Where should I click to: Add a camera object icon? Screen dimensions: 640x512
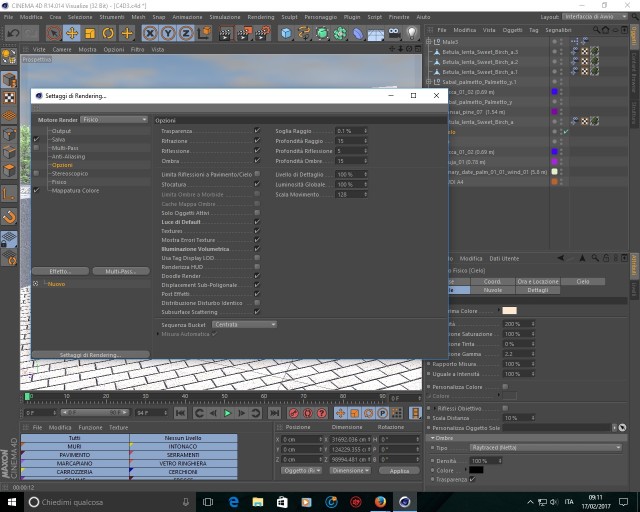pos(394,33)
